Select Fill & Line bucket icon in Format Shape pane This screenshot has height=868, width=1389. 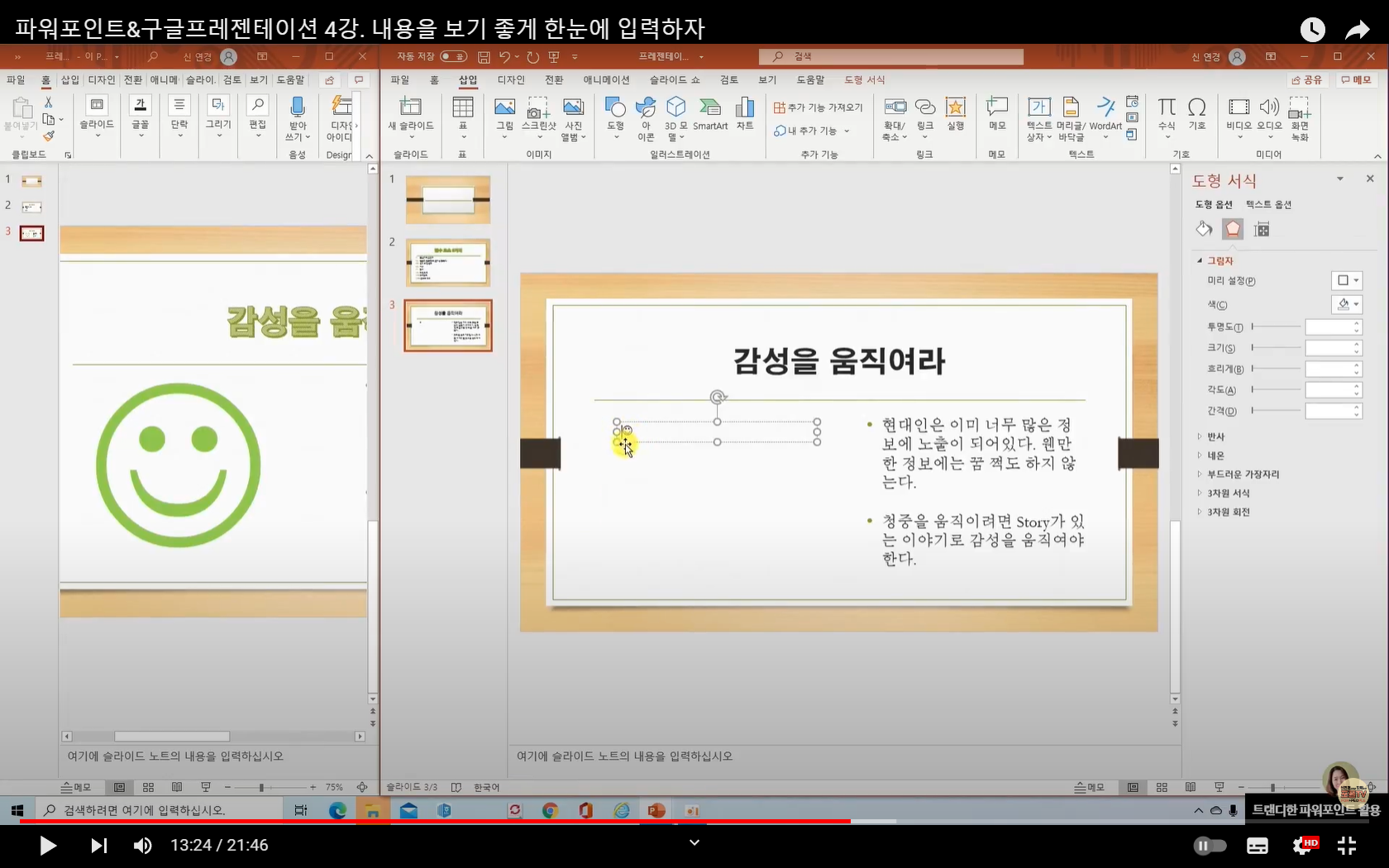point(1204,229)
